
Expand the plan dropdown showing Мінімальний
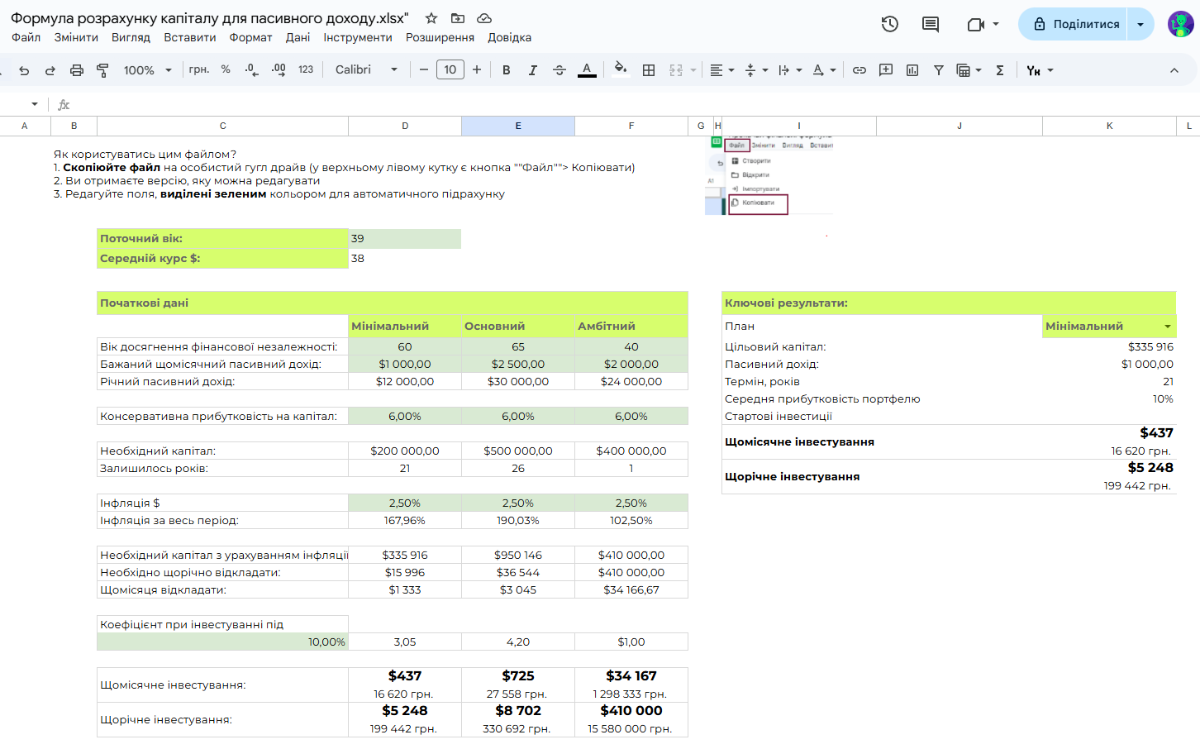(x=1167, y=326)
